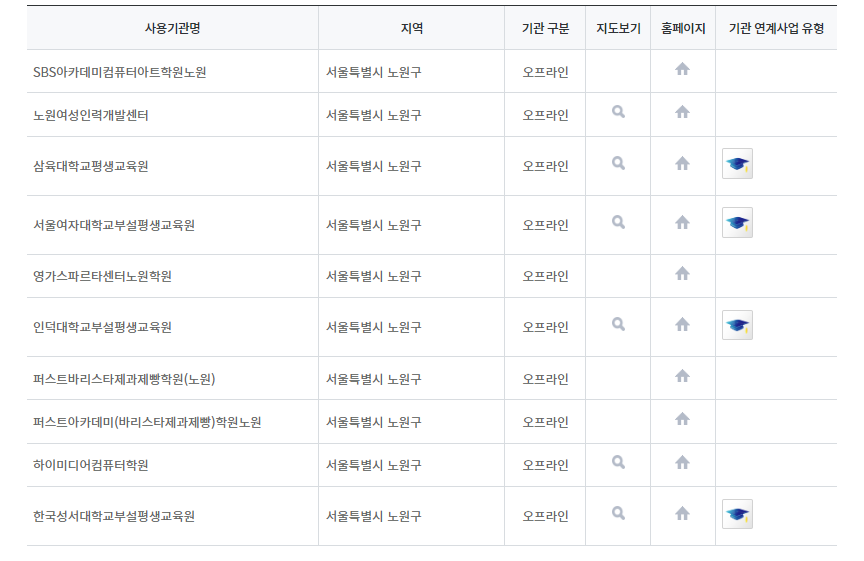Open homepage for 퍼스트바리스타제과제빵학원(노원)
864x561 pixels.
click(x=682, y=376)
